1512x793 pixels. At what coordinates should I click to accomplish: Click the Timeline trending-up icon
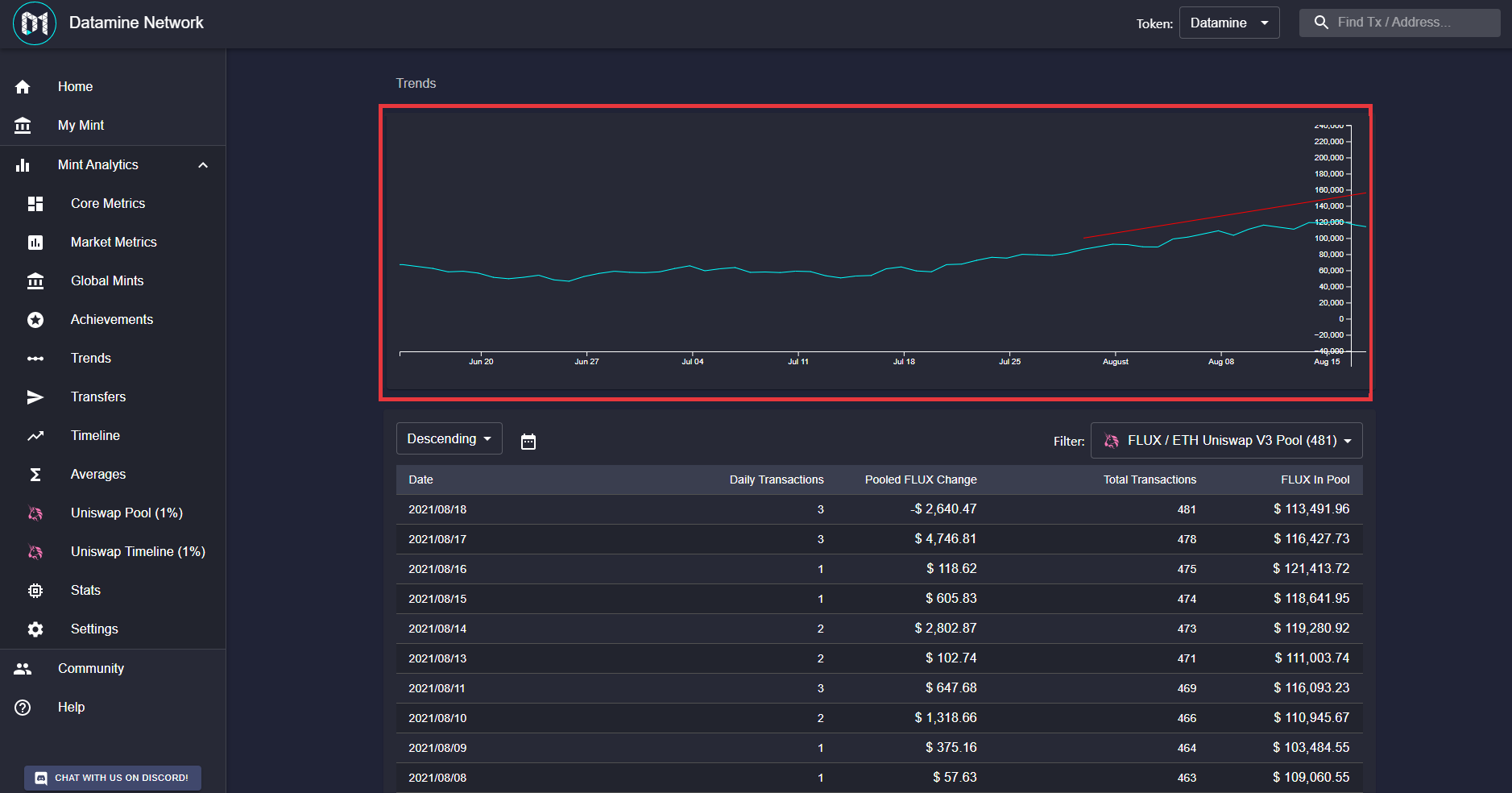tap(35, 436)
